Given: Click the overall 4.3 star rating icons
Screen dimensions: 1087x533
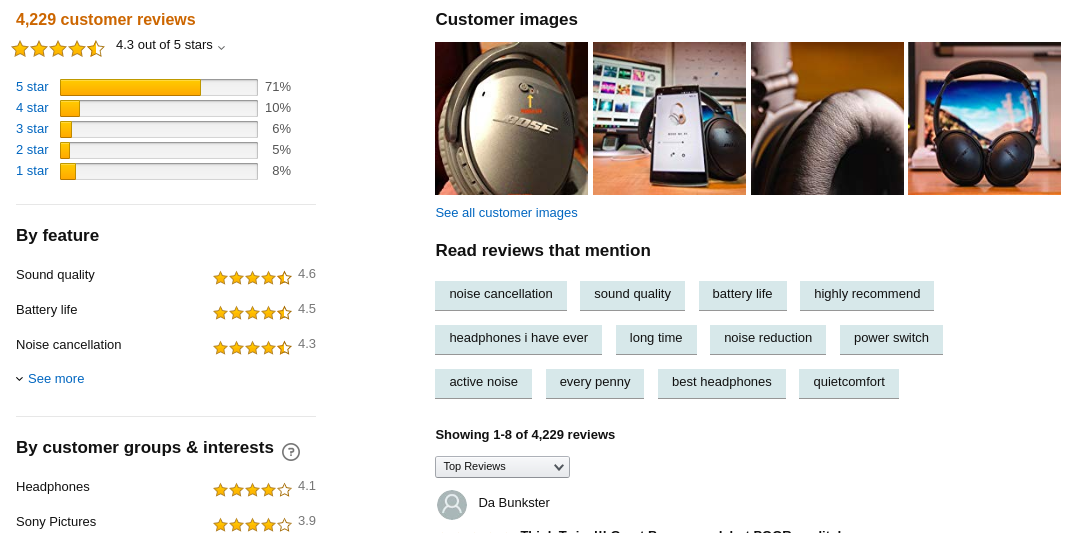Looking at the screenshot, I should point(58,49).
